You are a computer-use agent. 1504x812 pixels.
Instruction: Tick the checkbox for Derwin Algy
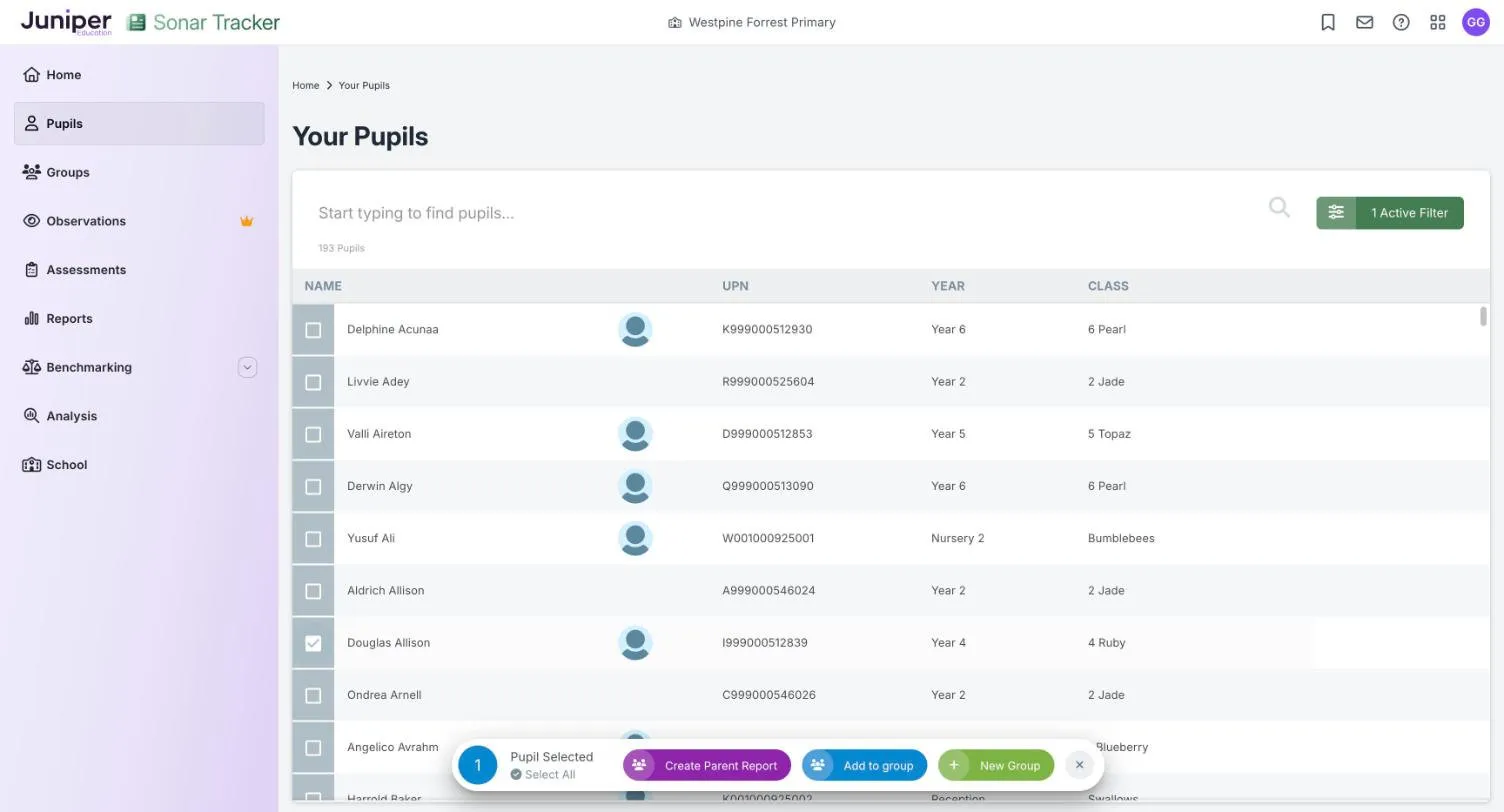click(x=313, y=487)
